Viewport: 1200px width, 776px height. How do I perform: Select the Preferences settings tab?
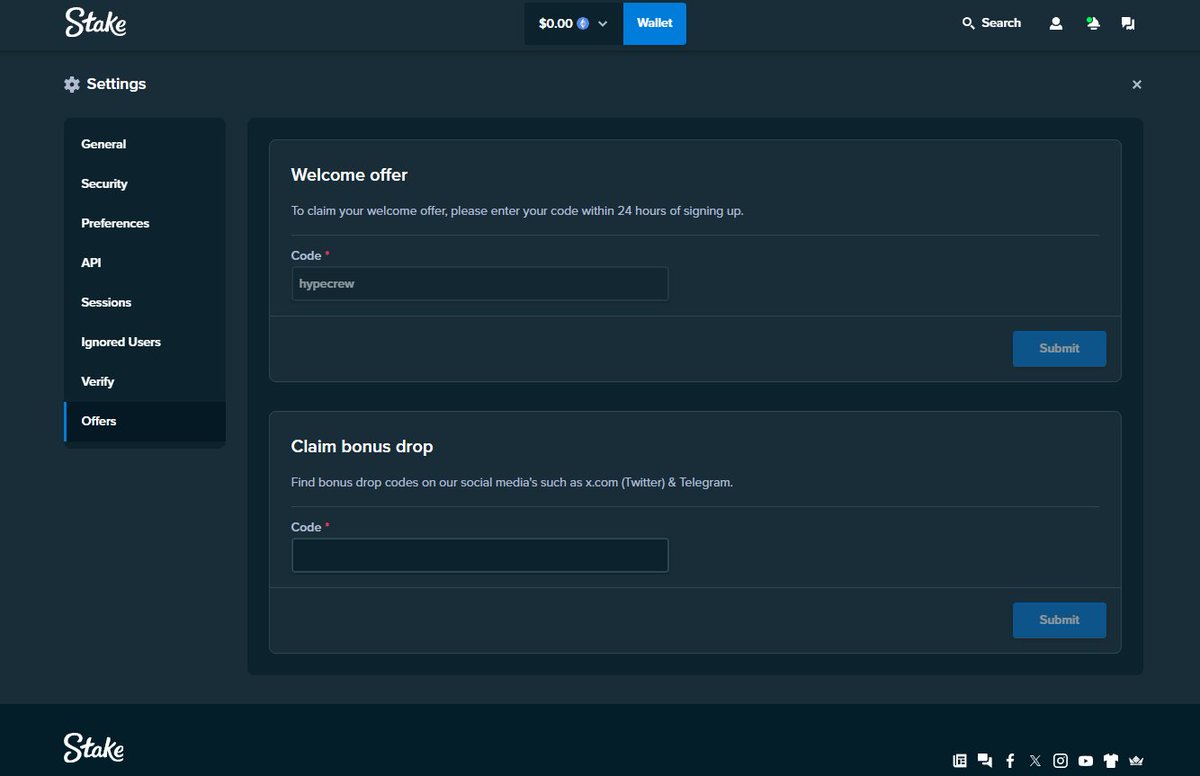click(144, 223)
